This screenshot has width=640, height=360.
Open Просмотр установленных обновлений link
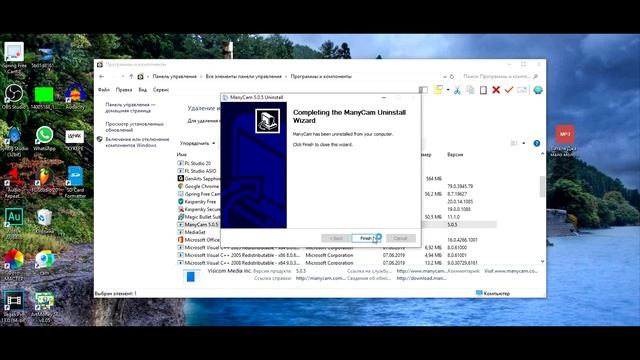[x=134, y=127]
